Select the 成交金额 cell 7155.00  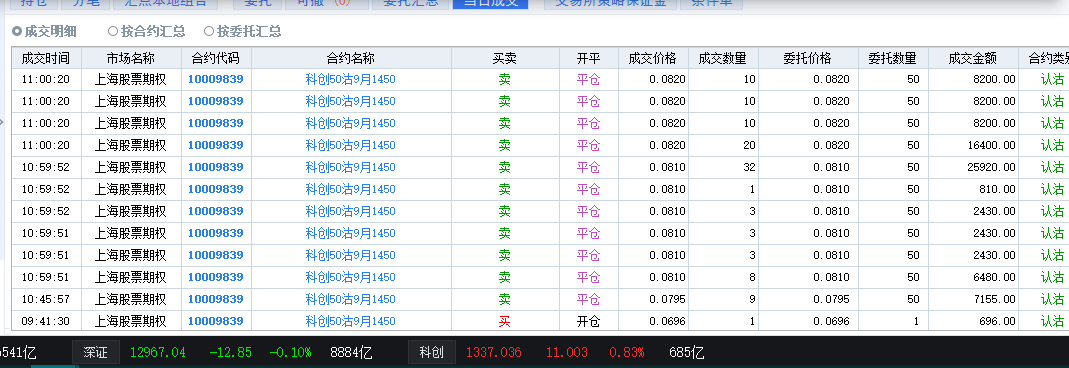click(973, 299)
